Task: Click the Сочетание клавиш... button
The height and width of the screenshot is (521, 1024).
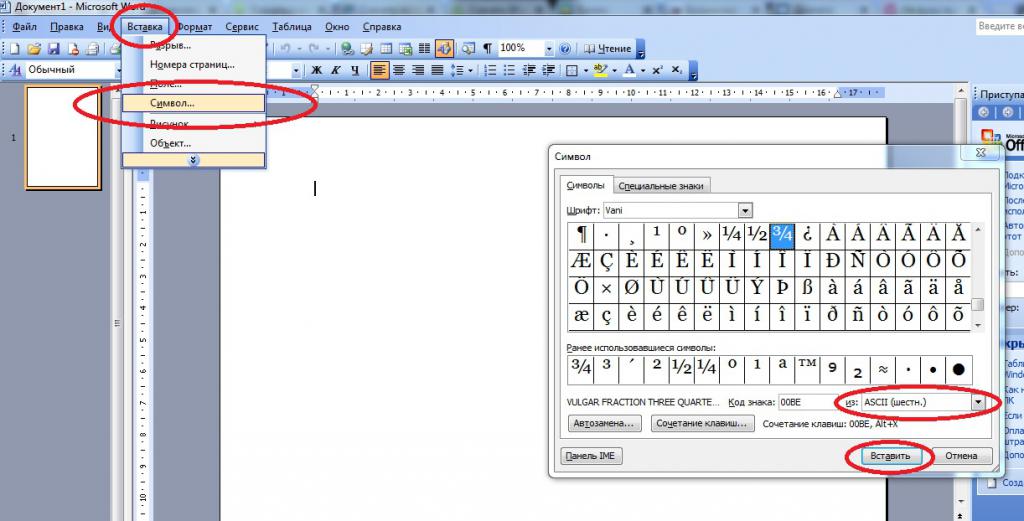Action: 702,423
